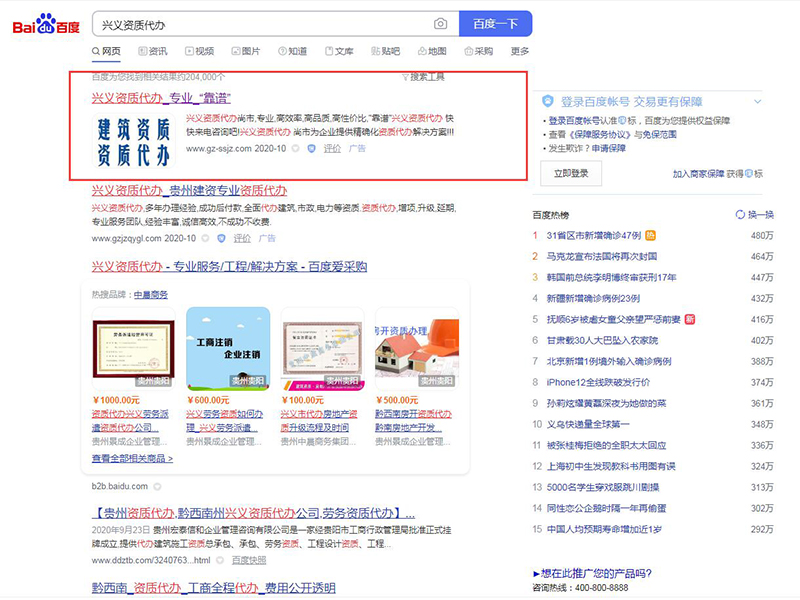Viewport: 800px width, 600px height.
Task: Open hot topic 马克龙宣布法国将再次封国
Action: pos(602,257)
